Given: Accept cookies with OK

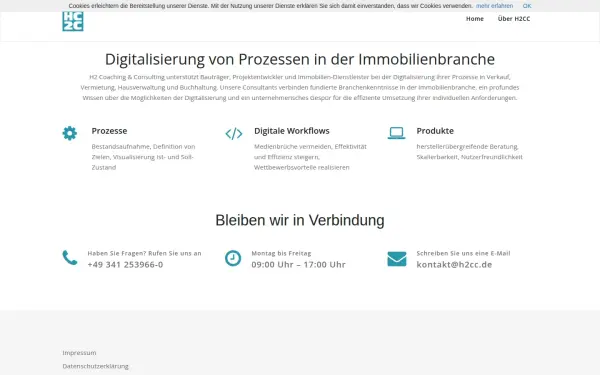Looking at the screenshot, I should point(527,6).
